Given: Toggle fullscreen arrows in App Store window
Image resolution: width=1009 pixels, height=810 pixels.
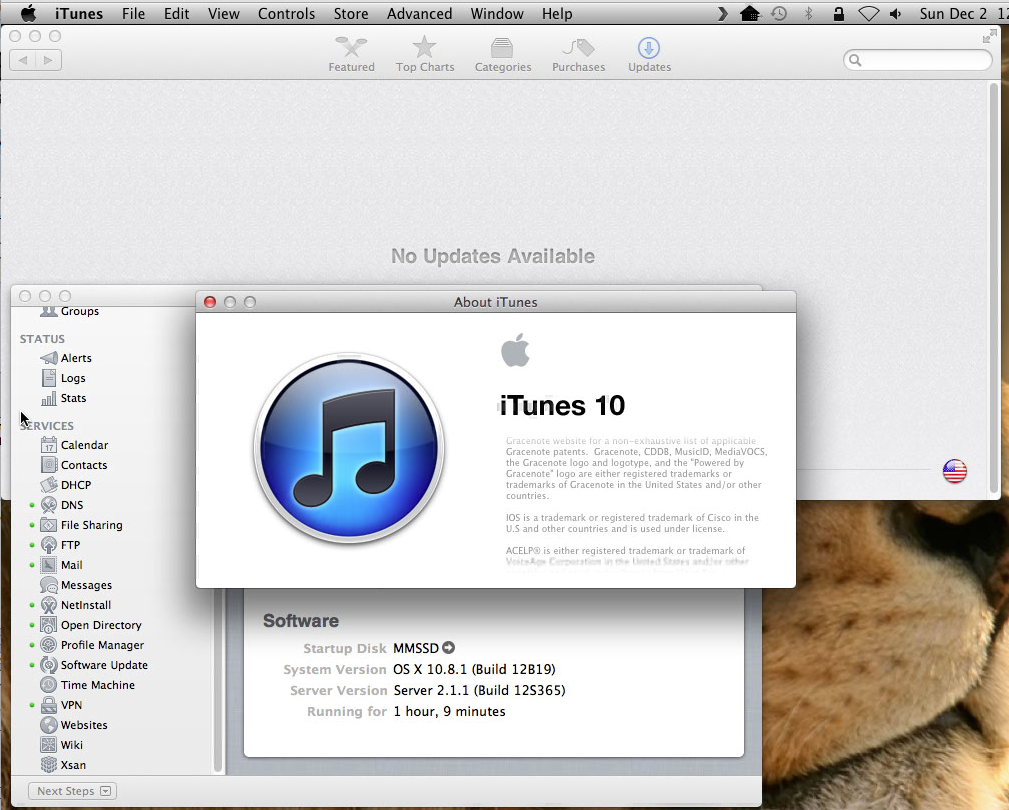Looking at the screenshot, I should pyautogui.click(x=990, y=37).
